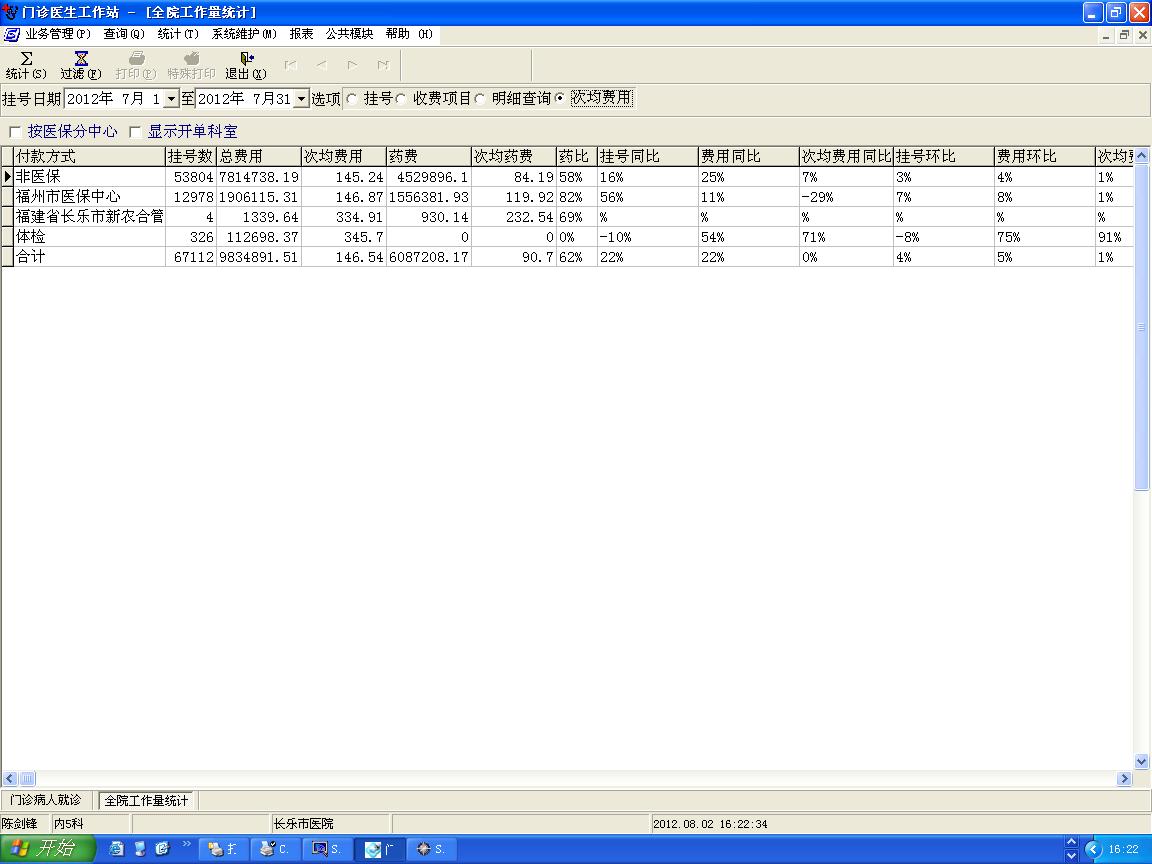The width and height of the screenshot is (1152, 864).
Task: Click vertical scrollbar down arrow
Action: click(1142, 762)
